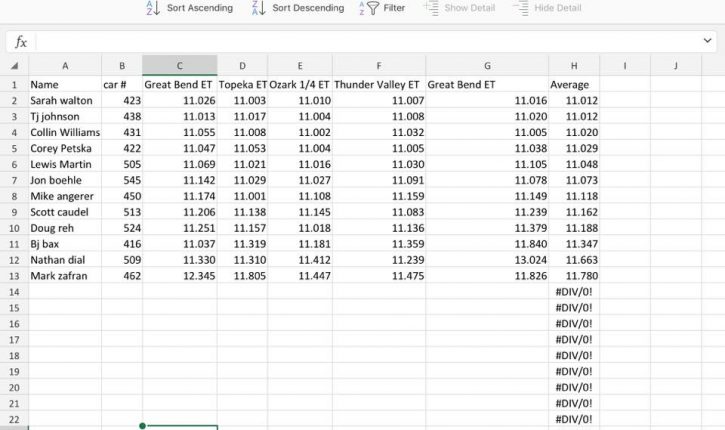Screen dimensions: 725x430
Task: Select the 'Thunder Valley ET' header cell
Action: [x=378, y=85]
